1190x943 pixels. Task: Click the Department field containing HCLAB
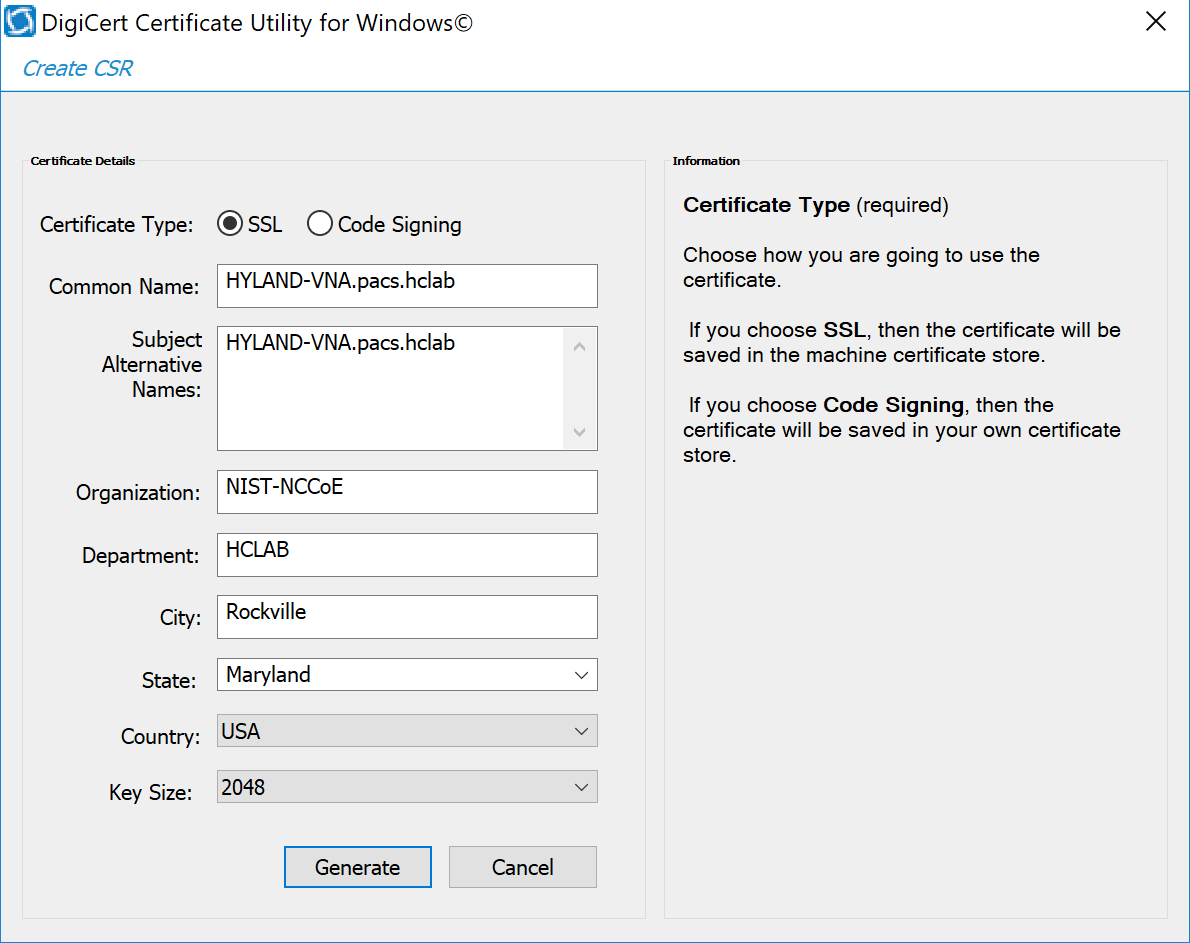tap(406, 555)
